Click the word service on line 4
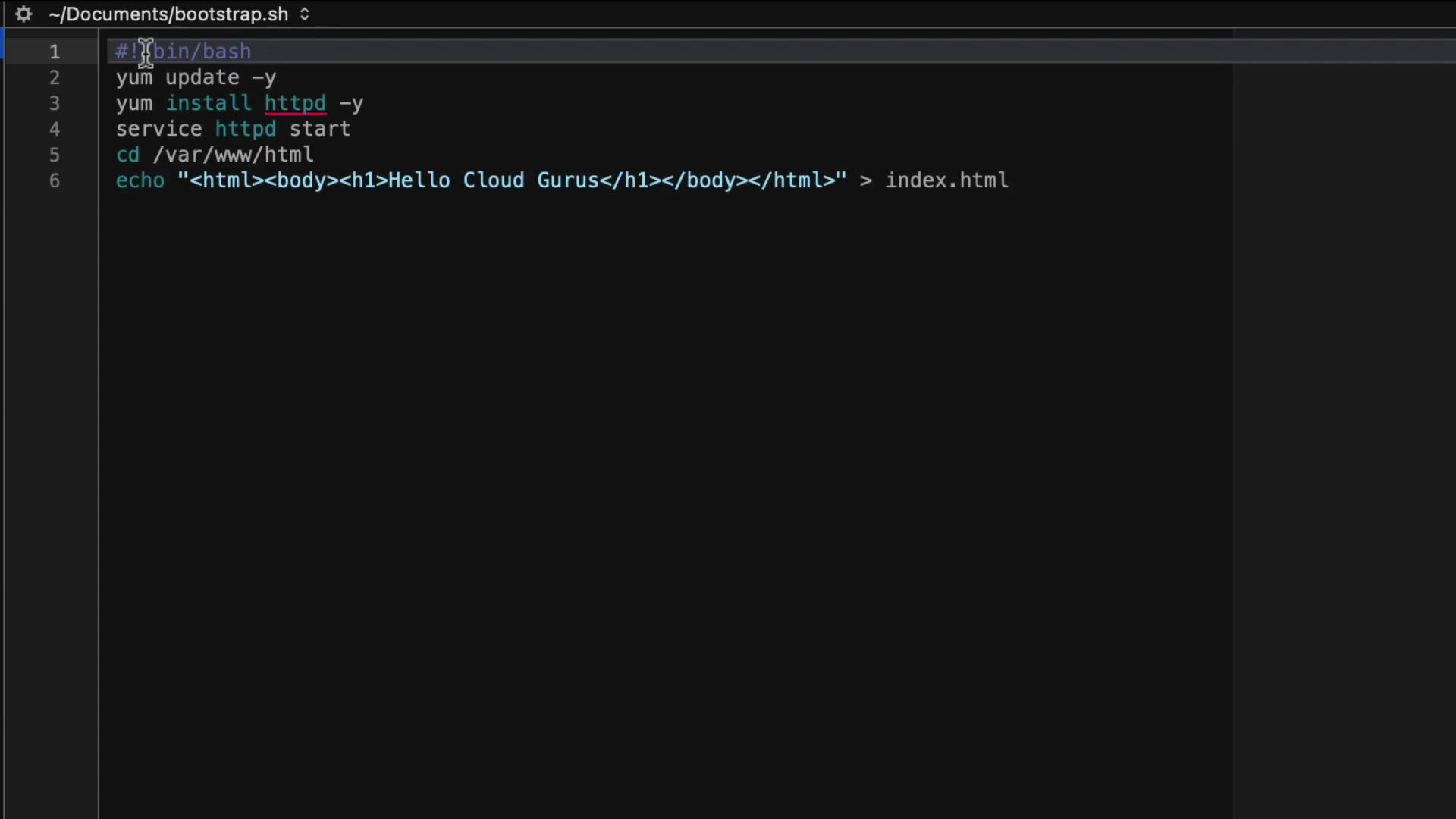This screenshot has width=1456, height=819. click(158, 129)
